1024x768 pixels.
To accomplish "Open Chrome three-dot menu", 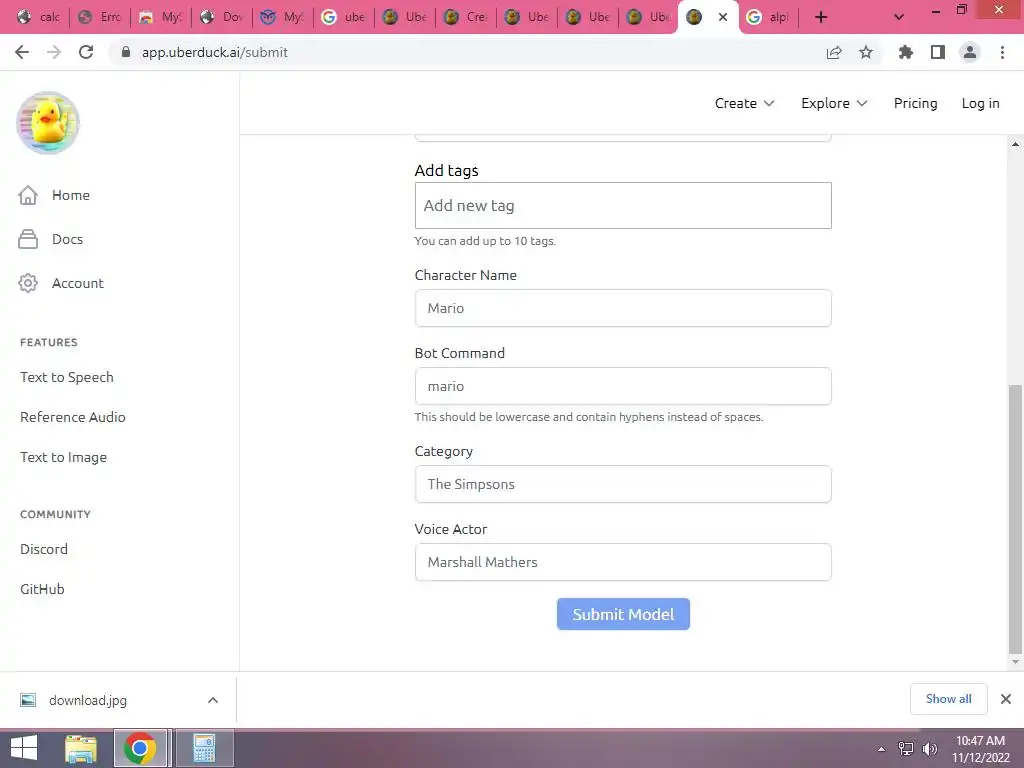I will [x=1002, y=52].
